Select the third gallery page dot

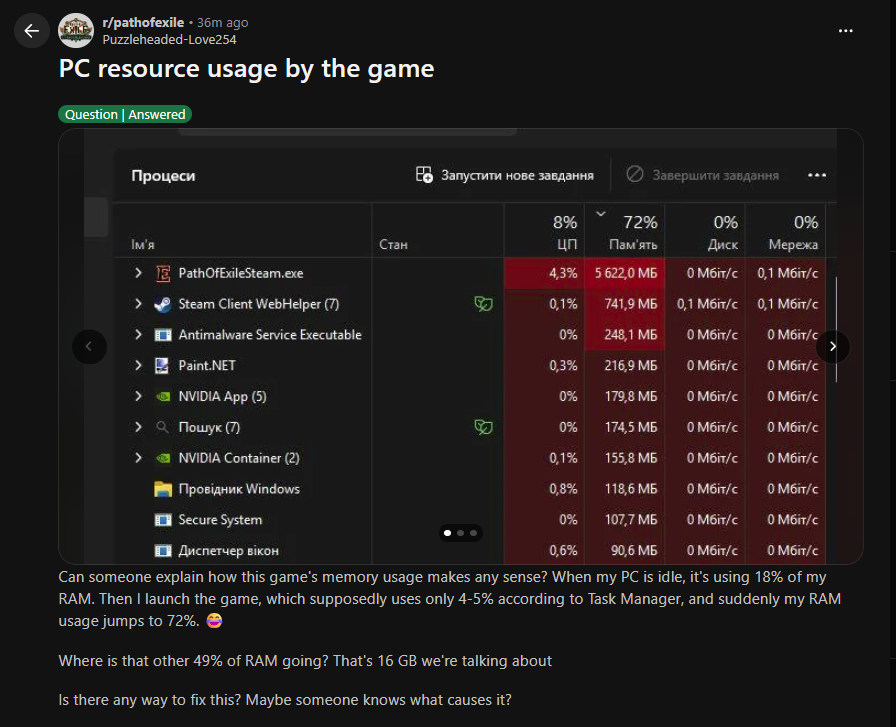pyautogui.click(x=473, y=533)
